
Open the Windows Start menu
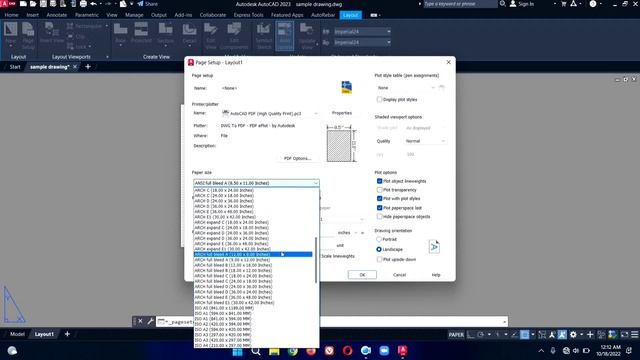[237, 351]
